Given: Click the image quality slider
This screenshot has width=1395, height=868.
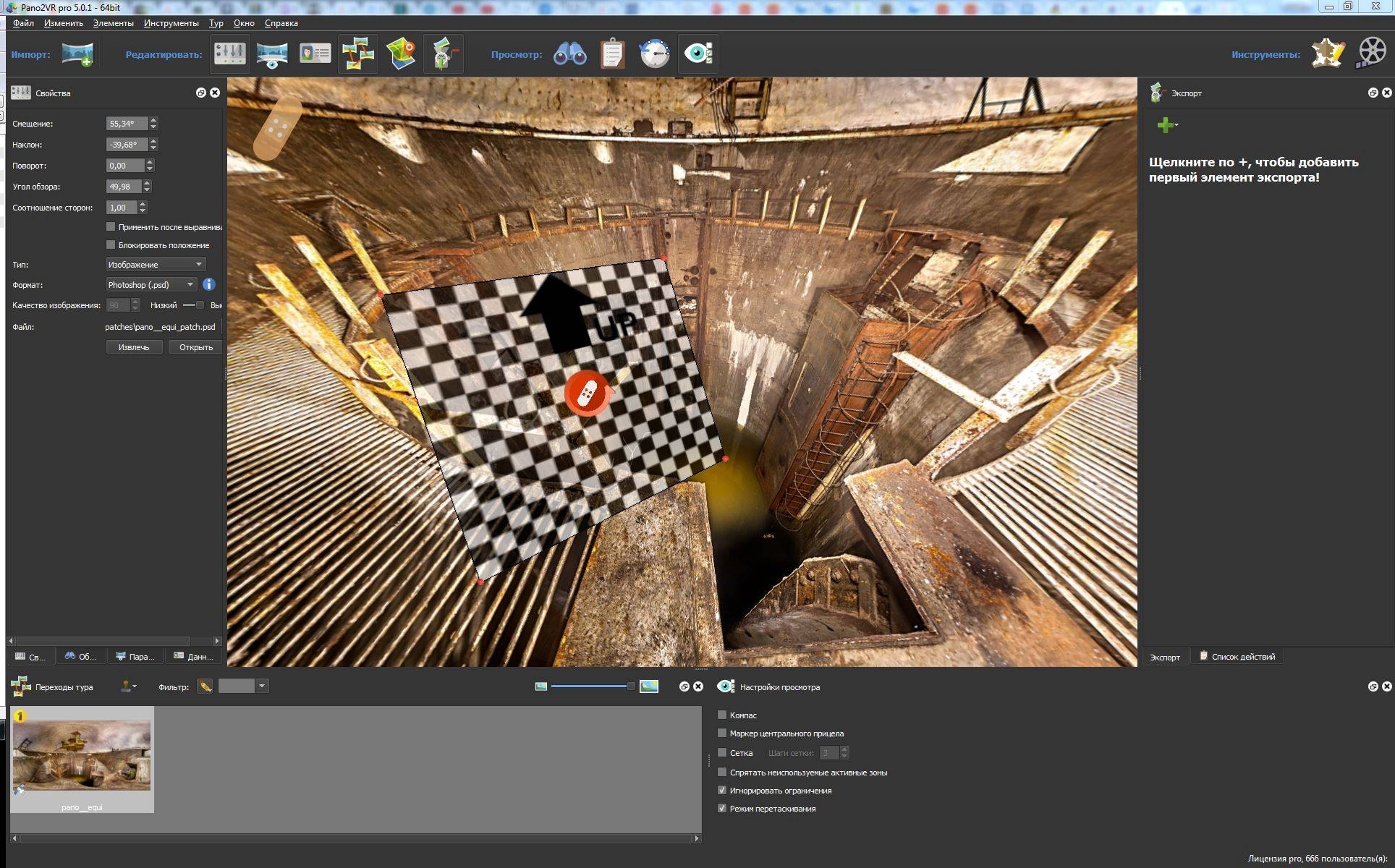Looking at the screenshot, I should (x=193, y=305).
